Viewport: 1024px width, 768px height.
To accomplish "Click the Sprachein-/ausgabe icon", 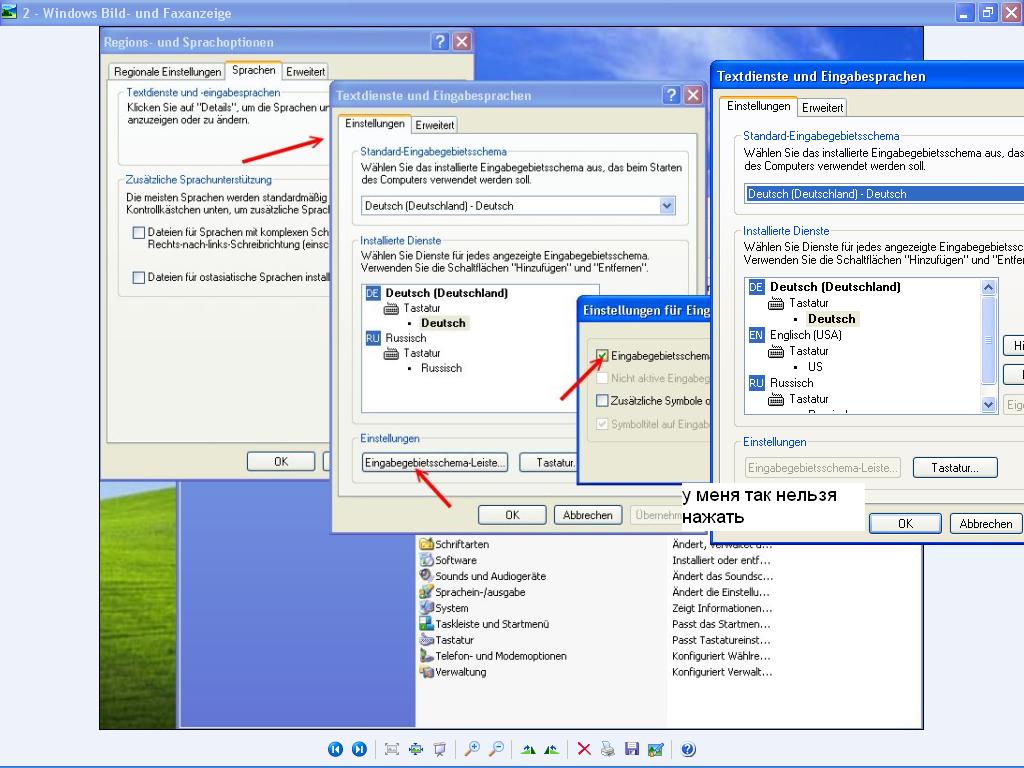I will 426,592.
